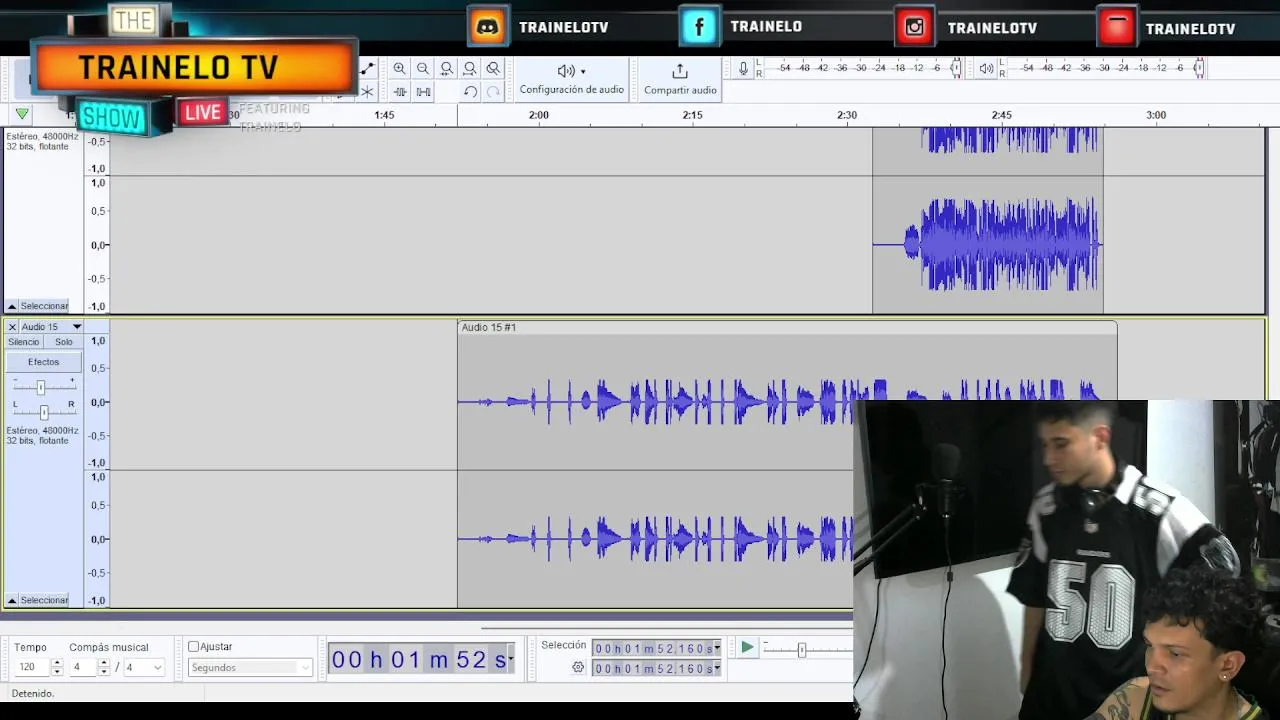Collapse the upper track with its Seleccionar arrow
The width and height of the screenshot is (1280, 720).
[12, 306]
